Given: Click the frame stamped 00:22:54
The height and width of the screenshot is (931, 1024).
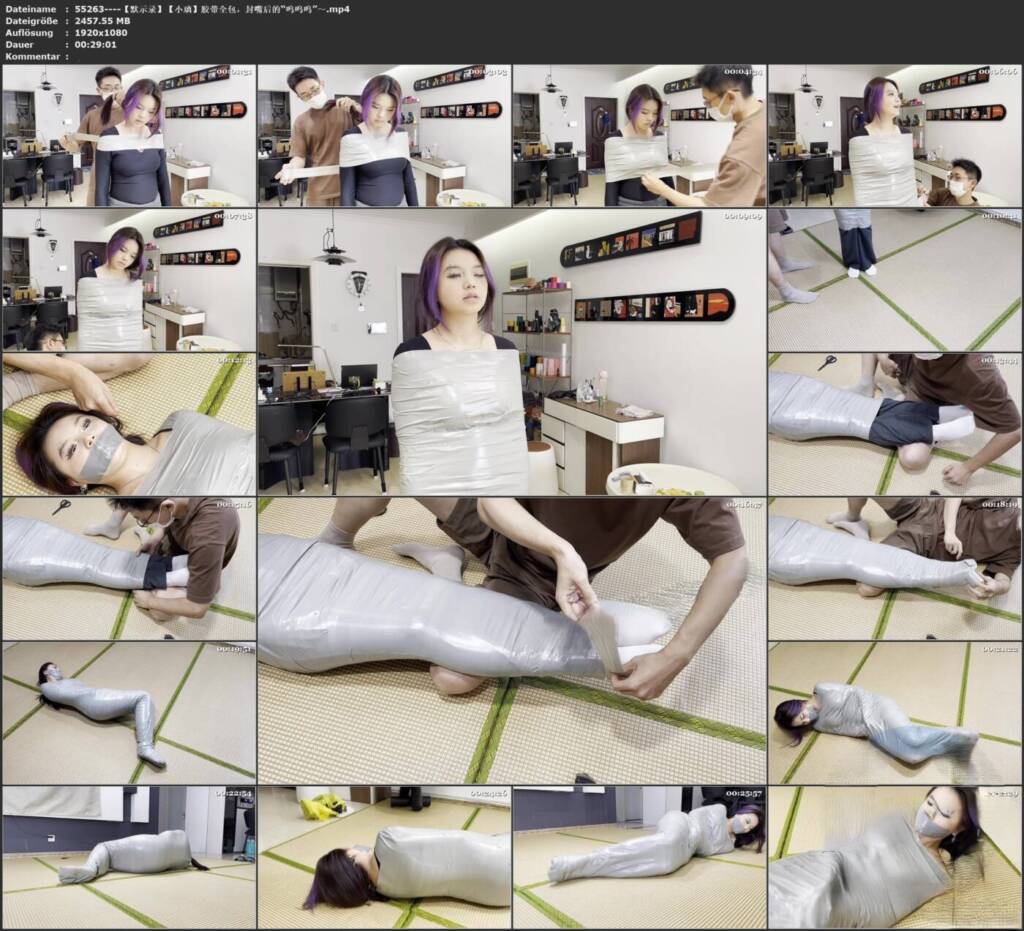Looking at the screenshot, I should point(129,857).
